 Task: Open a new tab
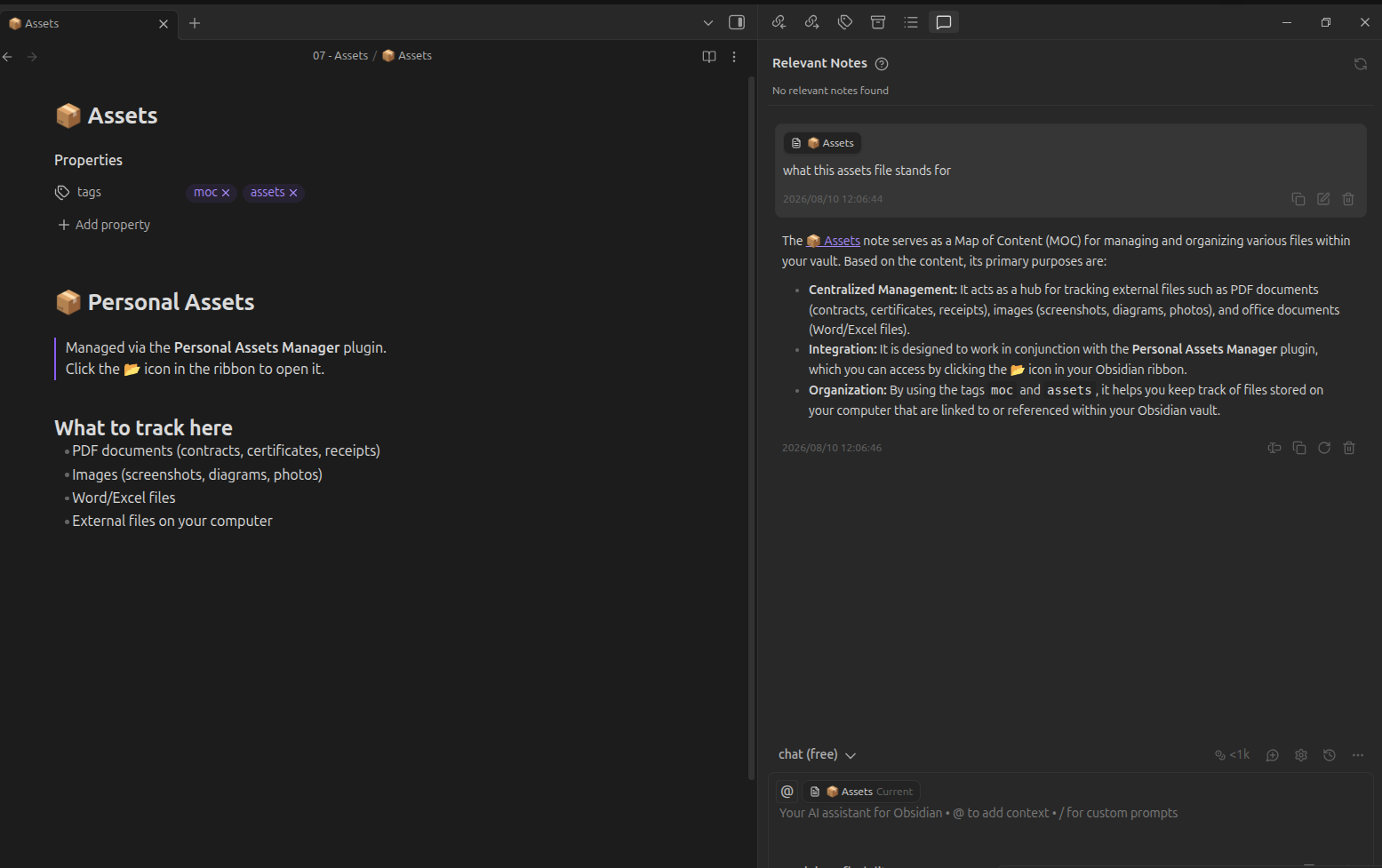(195, 23)
